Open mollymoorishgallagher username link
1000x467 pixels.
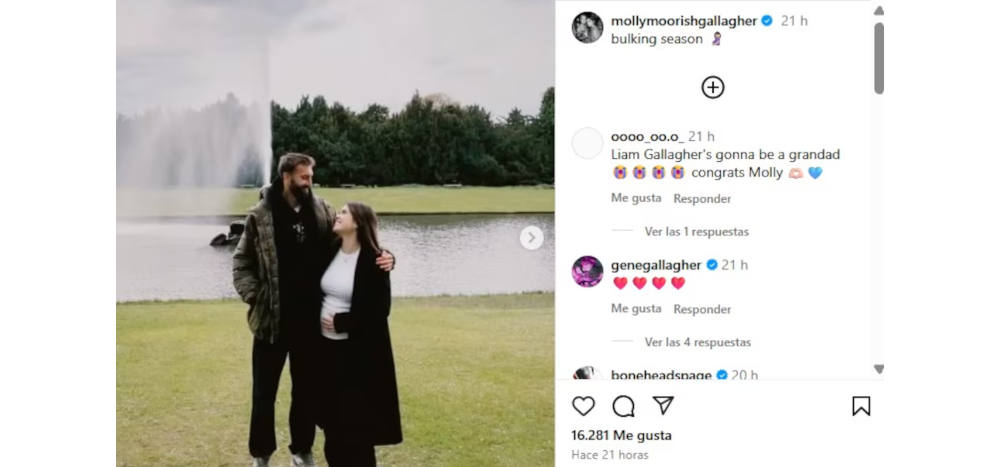click(684, 21)
